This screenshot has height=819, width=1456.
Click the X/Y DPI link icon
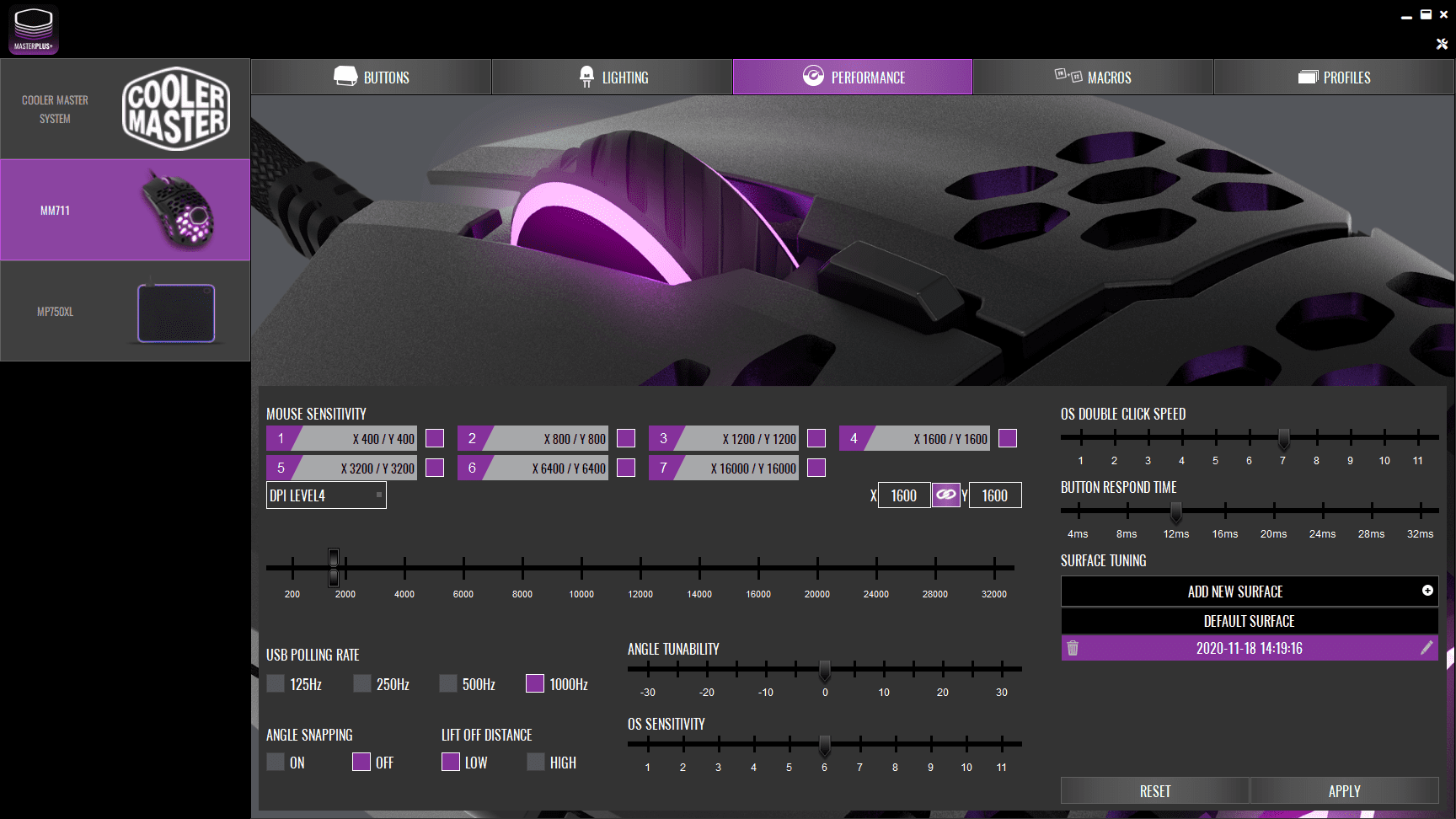coord(945,495)
